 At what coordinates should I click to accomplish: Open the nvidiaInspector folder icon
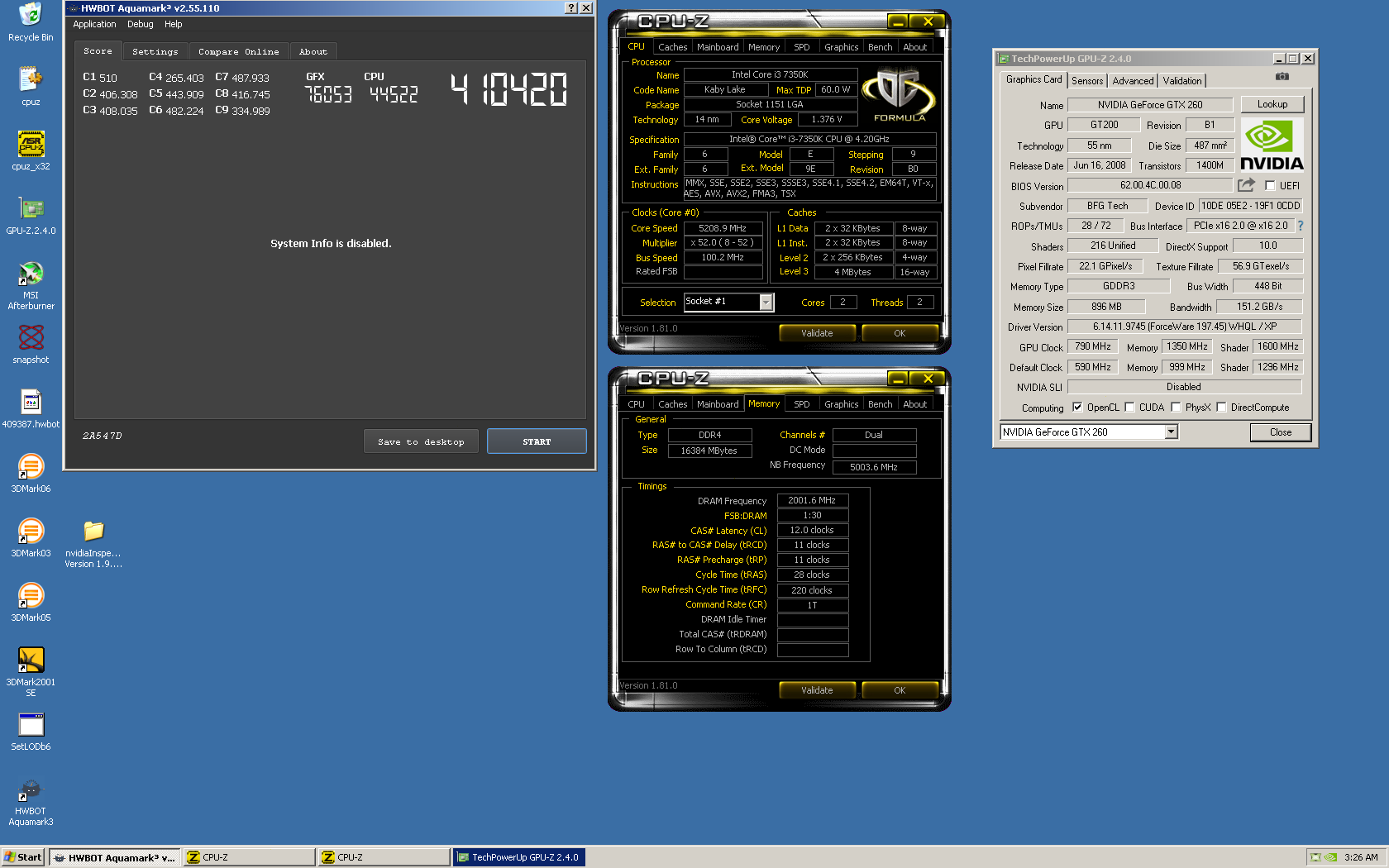(x=93, y=542)
